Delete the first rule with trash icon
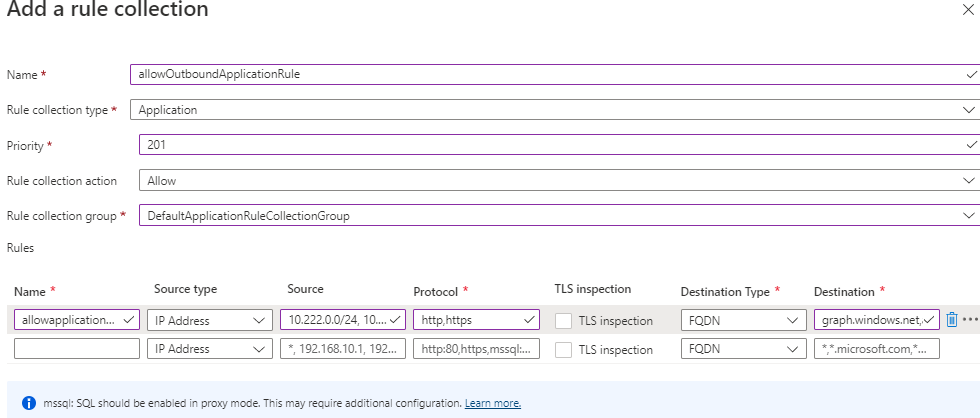980x418 pixels. pyautogui.click(x=951, y=320)
